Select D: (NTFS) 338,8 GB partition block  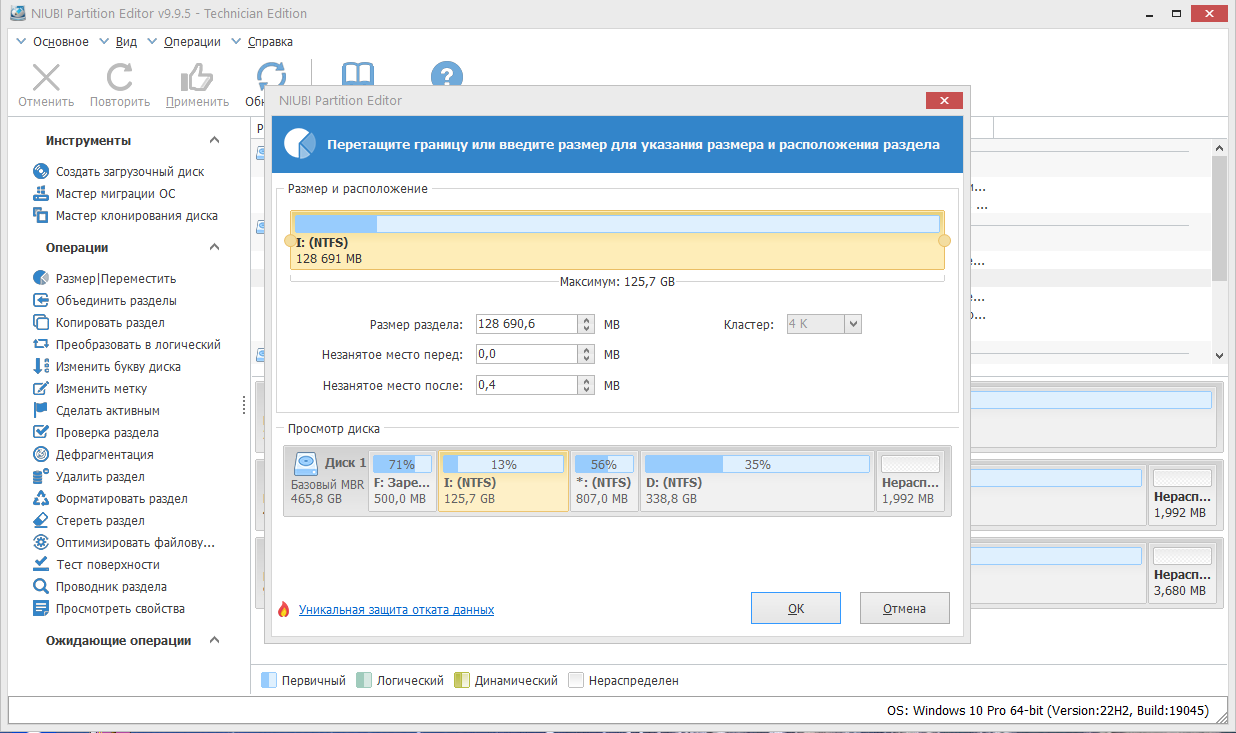[757, 481]
